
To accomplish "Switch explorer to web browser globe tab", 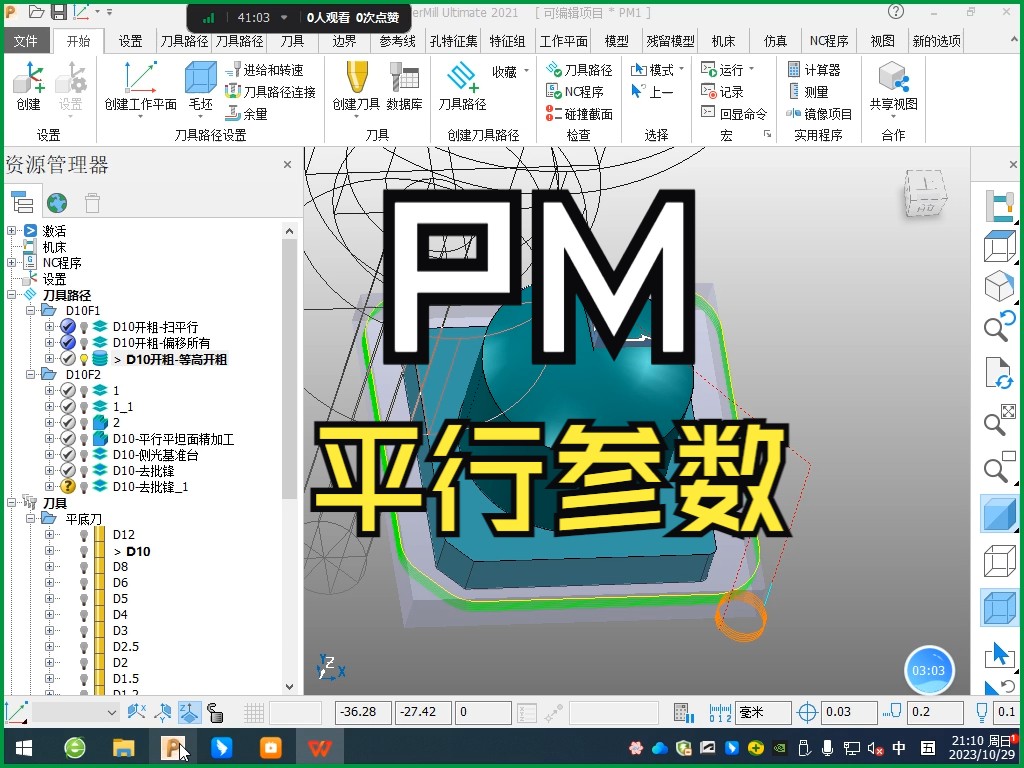I will tap(57, 203).
